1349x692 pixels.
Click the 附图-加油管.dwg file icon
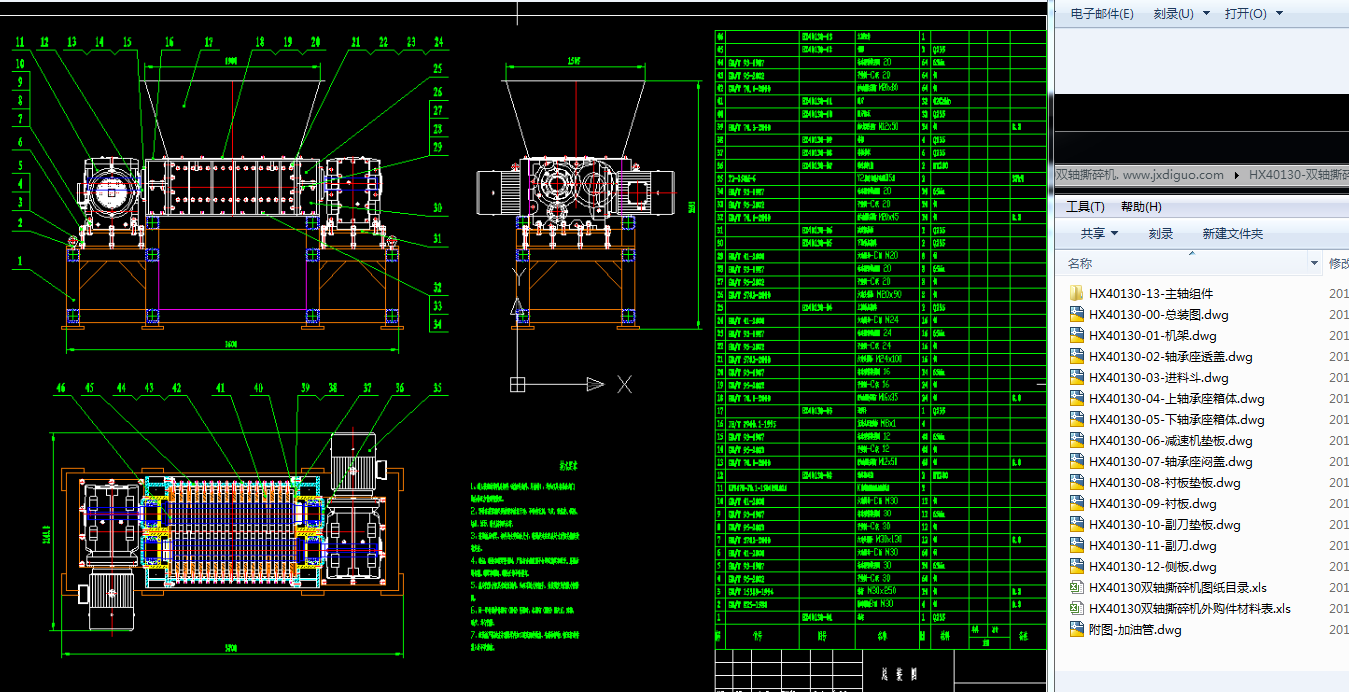[x=1077, y=630]
